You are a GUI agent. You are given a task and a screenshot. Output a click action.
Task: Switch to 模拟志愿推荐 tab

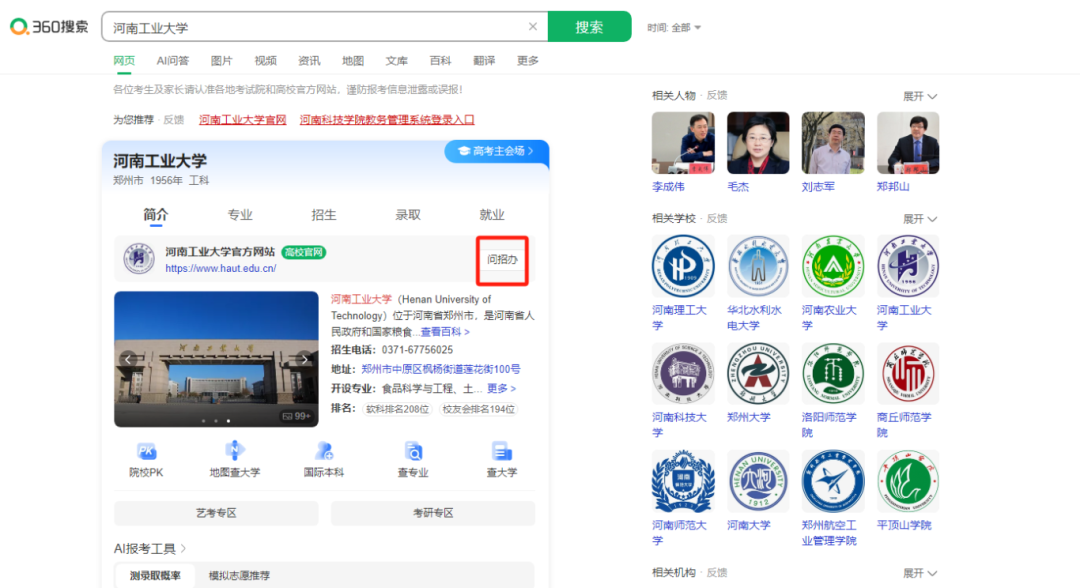[x=239, y=575]
